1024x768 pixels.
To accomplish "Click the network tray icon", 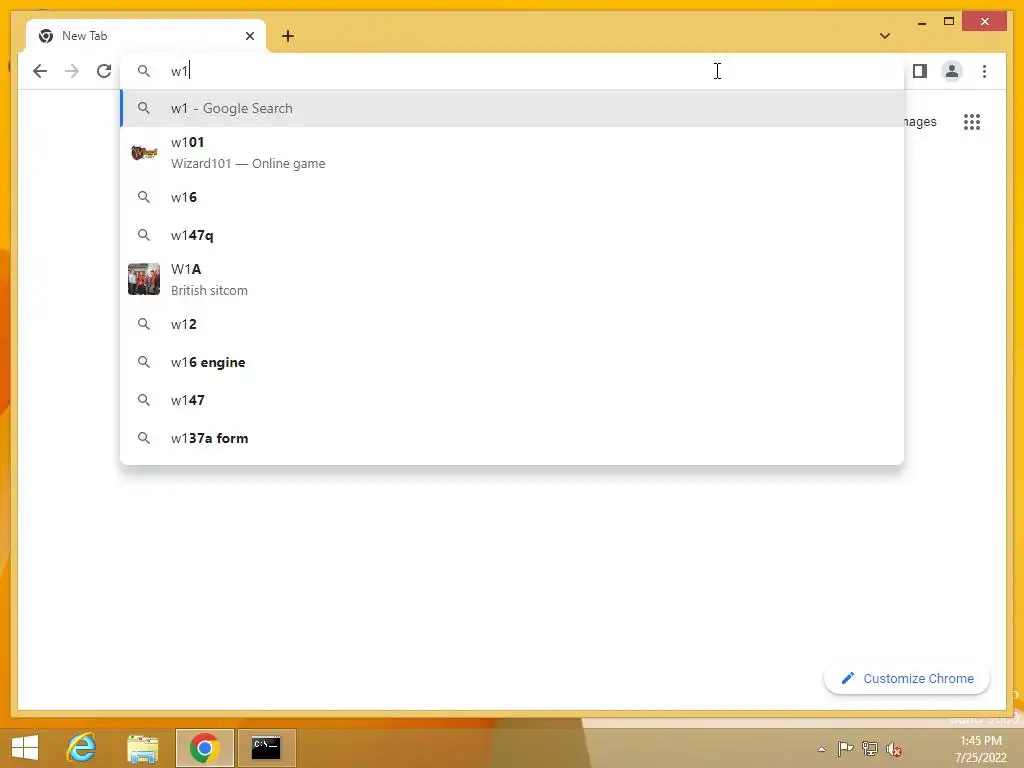I will (x=870, y=749).
